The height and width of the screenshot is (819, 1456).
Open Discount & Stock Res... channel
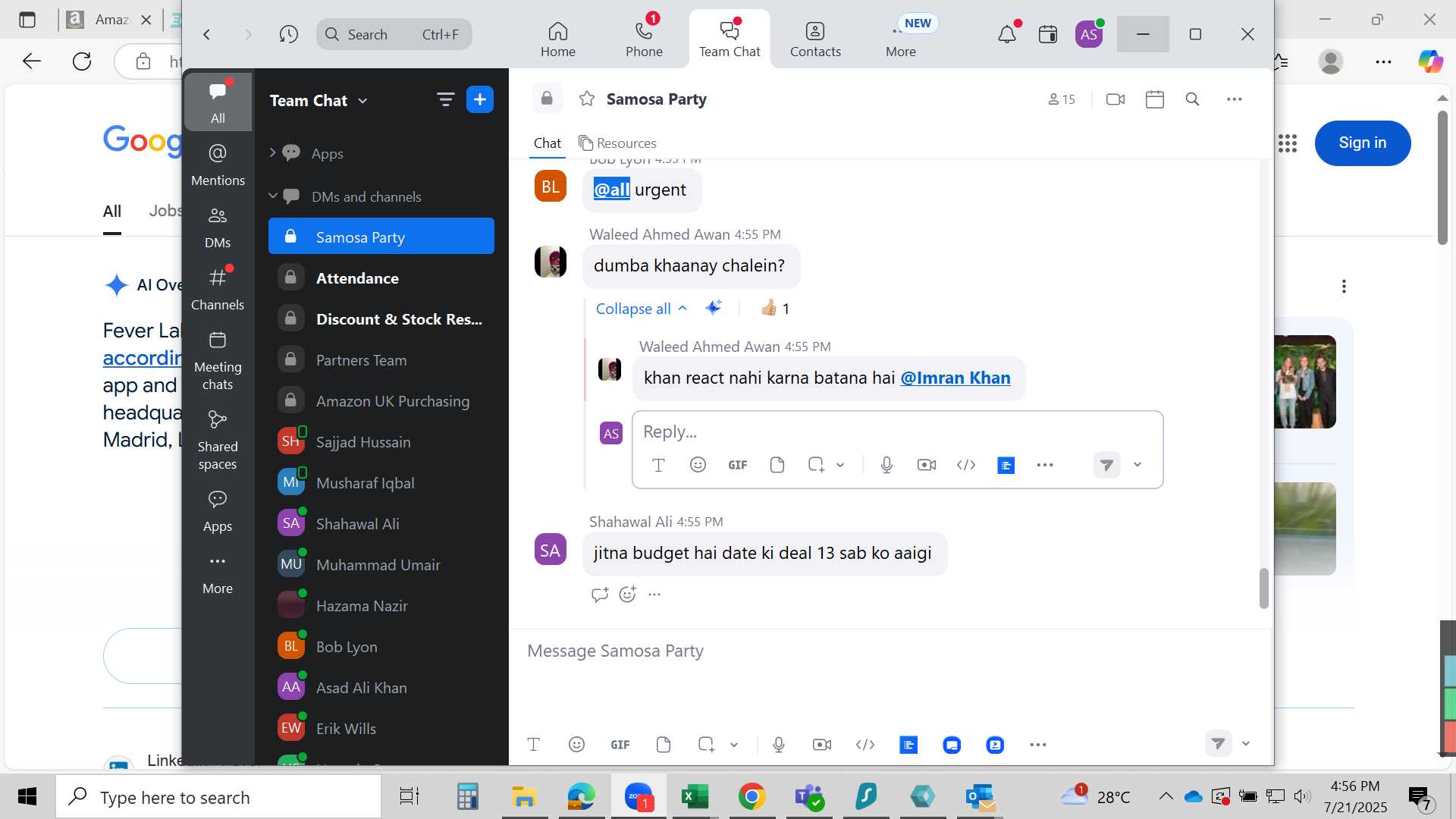click(381, 319)
